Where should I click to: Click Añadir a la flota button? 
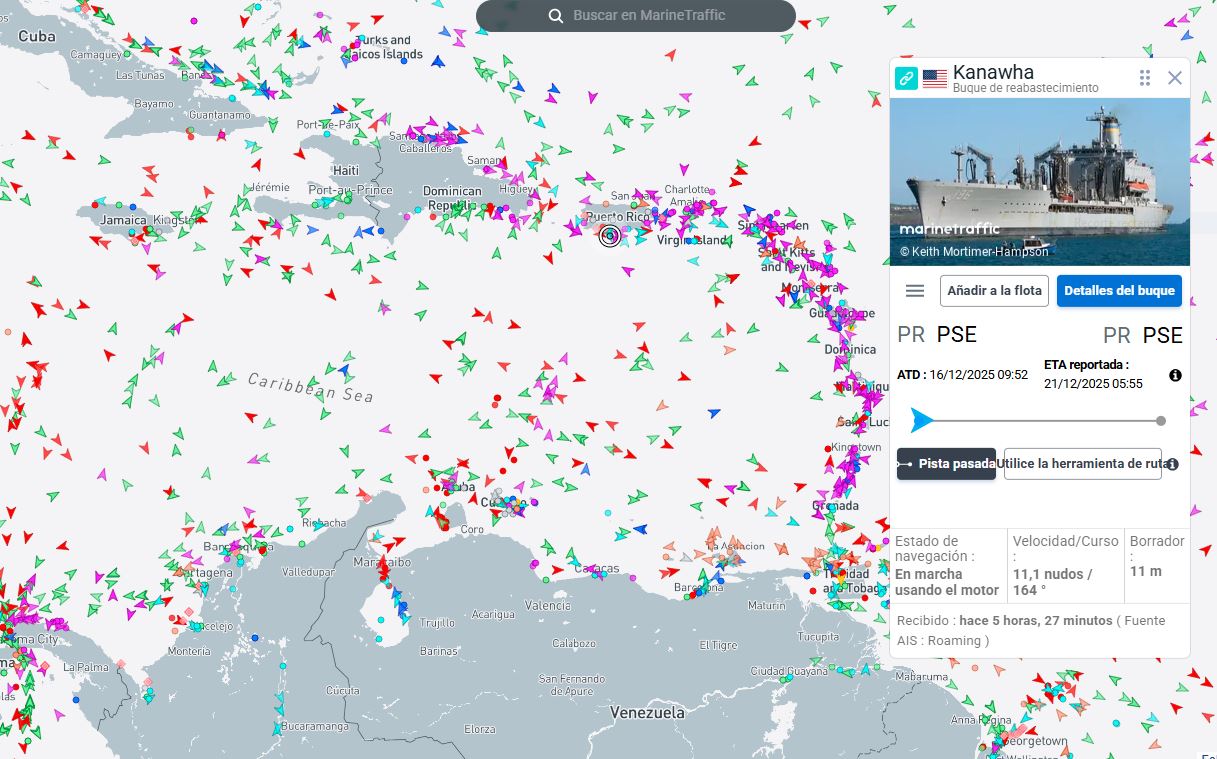click(994, 291)
